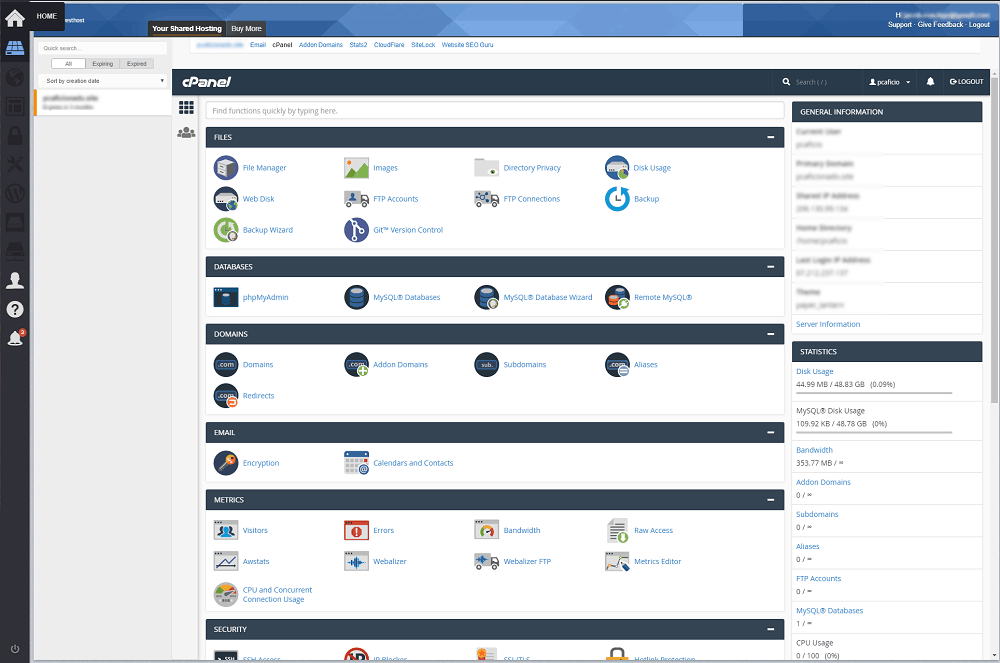Select the Expired filter toggle
1000x663 pixels.
click(x=136, y=64)
